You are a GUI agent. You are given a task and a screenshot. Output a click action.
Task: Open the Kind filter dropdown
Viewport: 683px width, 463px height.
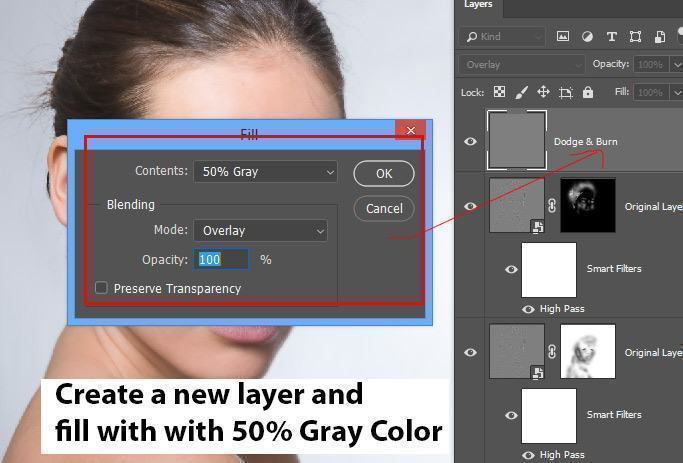tap(502, 37)
